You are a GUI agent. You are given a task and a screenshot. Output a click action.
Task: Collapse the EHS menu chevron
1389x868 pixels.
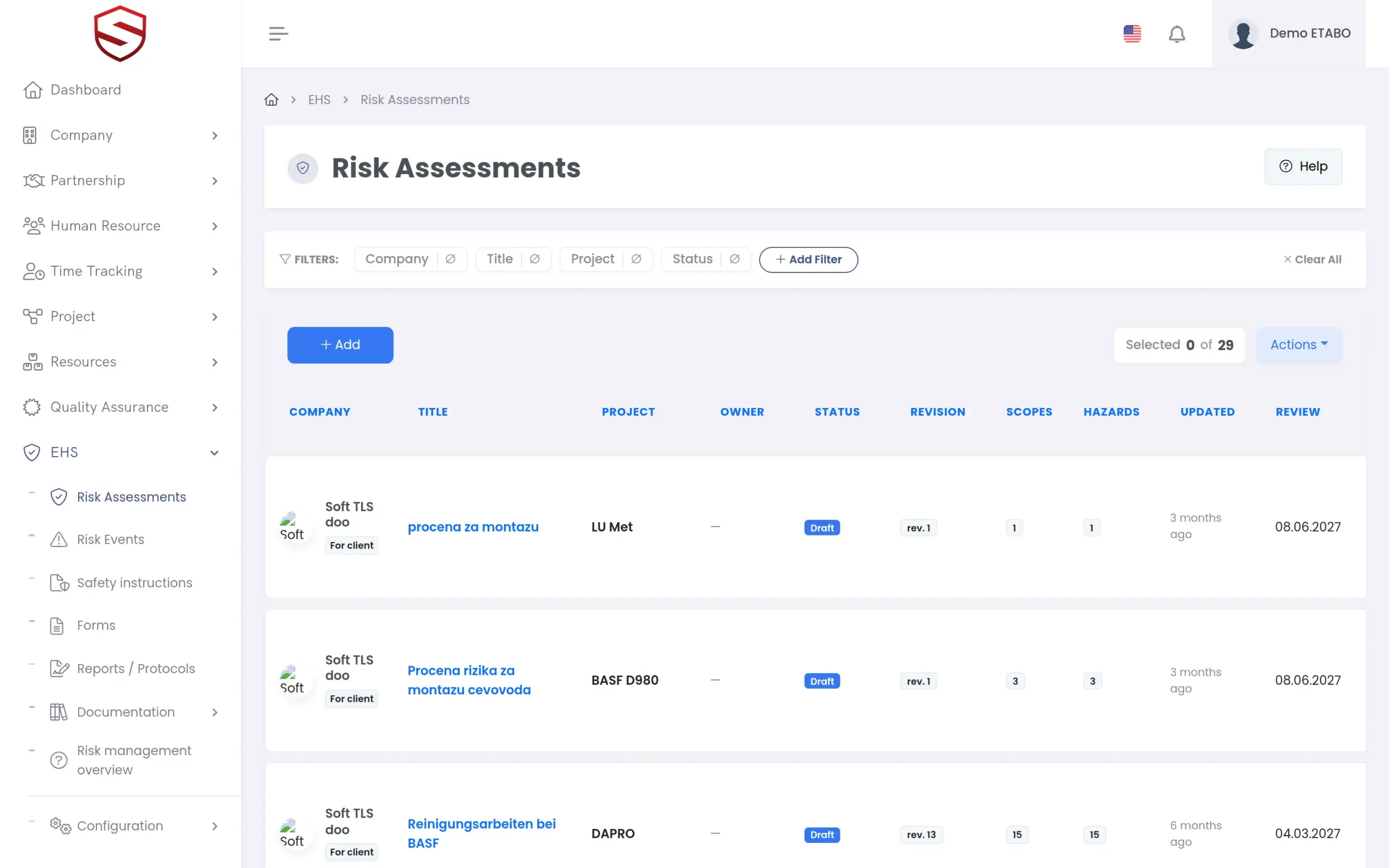(215, 453)
